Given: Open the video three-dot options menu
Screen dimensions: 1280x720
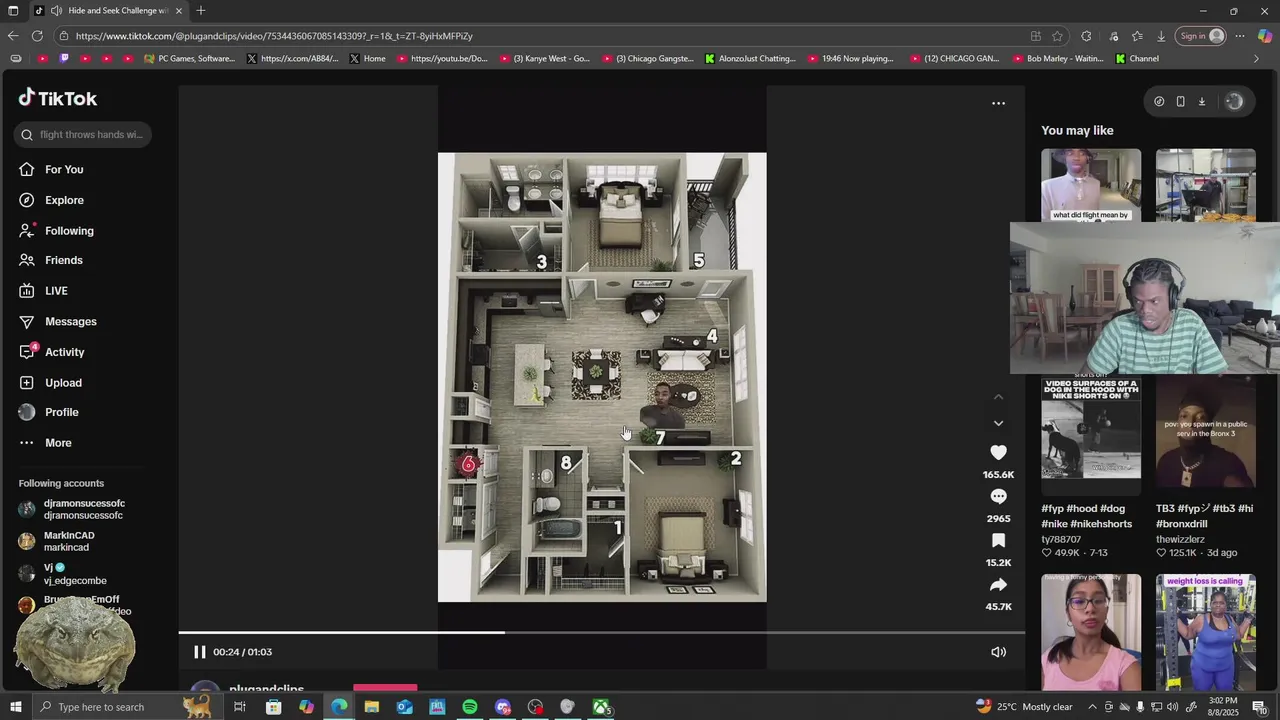Looking at the screenshot, I should [998, 103].
